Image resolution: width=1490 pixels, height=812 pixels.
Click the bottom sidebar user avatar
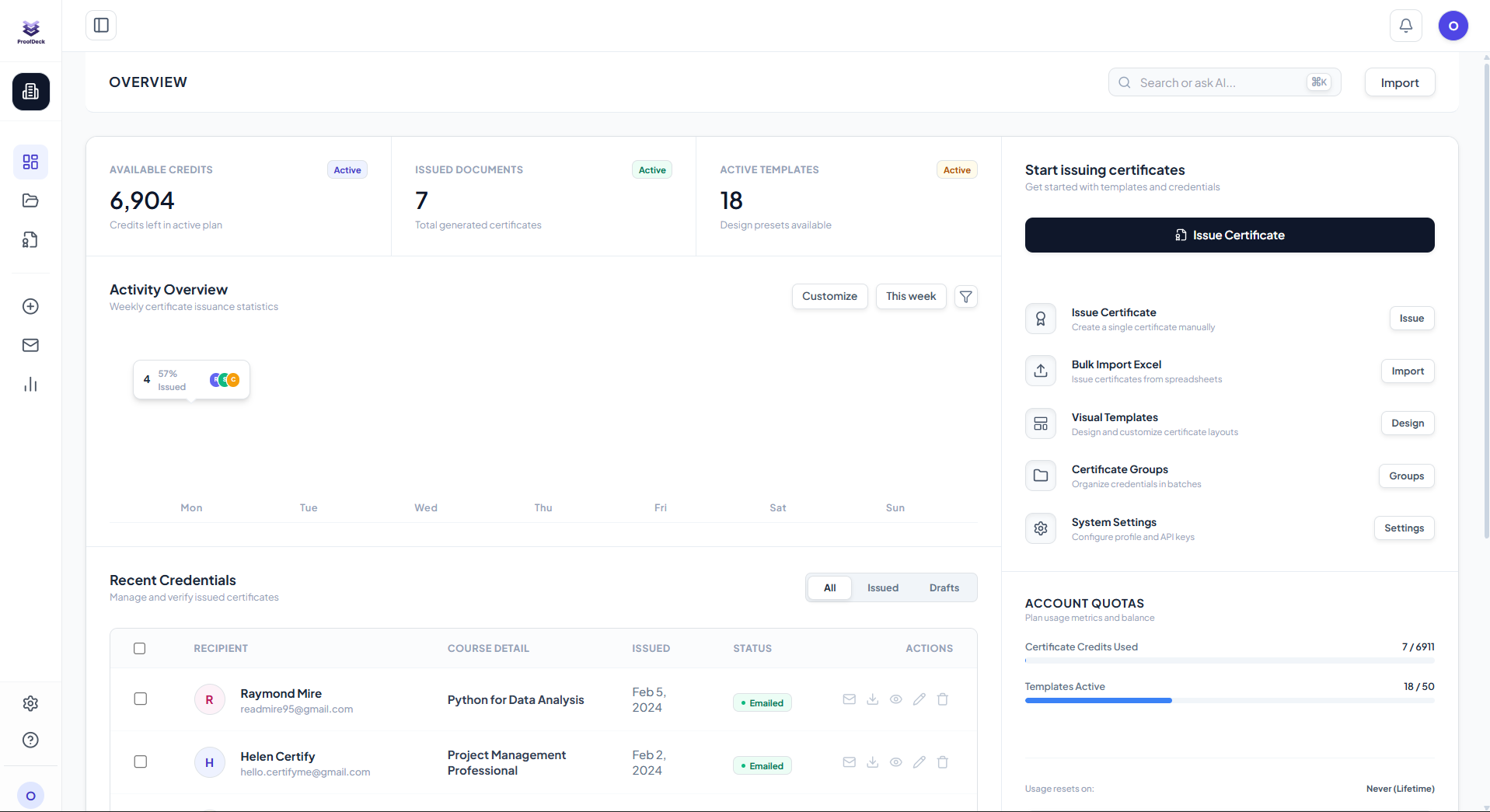pyautogui.click(x=30, y=796)
